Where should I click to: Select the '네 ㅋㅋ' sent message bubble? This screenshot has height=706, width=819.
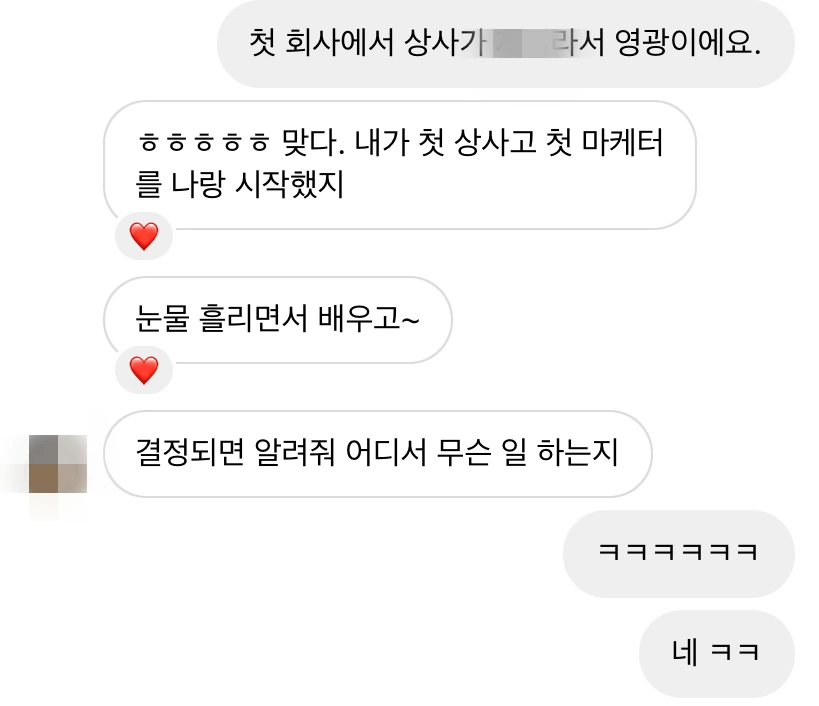tap(717, 653)
